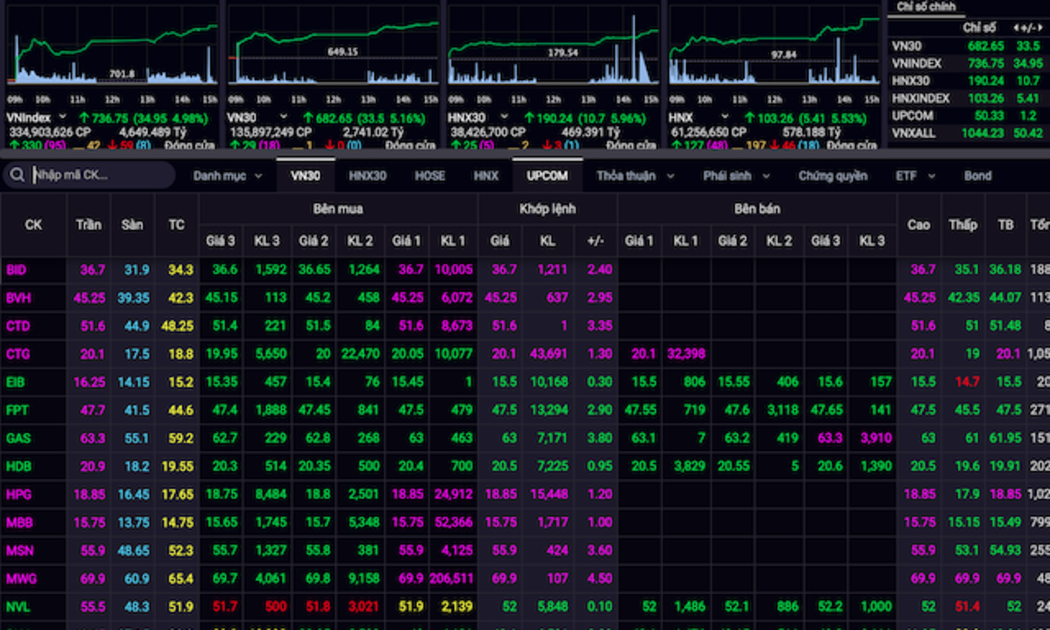This screenshot has width=1050, height=630.
Task: Select the Chỉ số chính panel tab
Action: pyautogui.click(x=926, y=7)
